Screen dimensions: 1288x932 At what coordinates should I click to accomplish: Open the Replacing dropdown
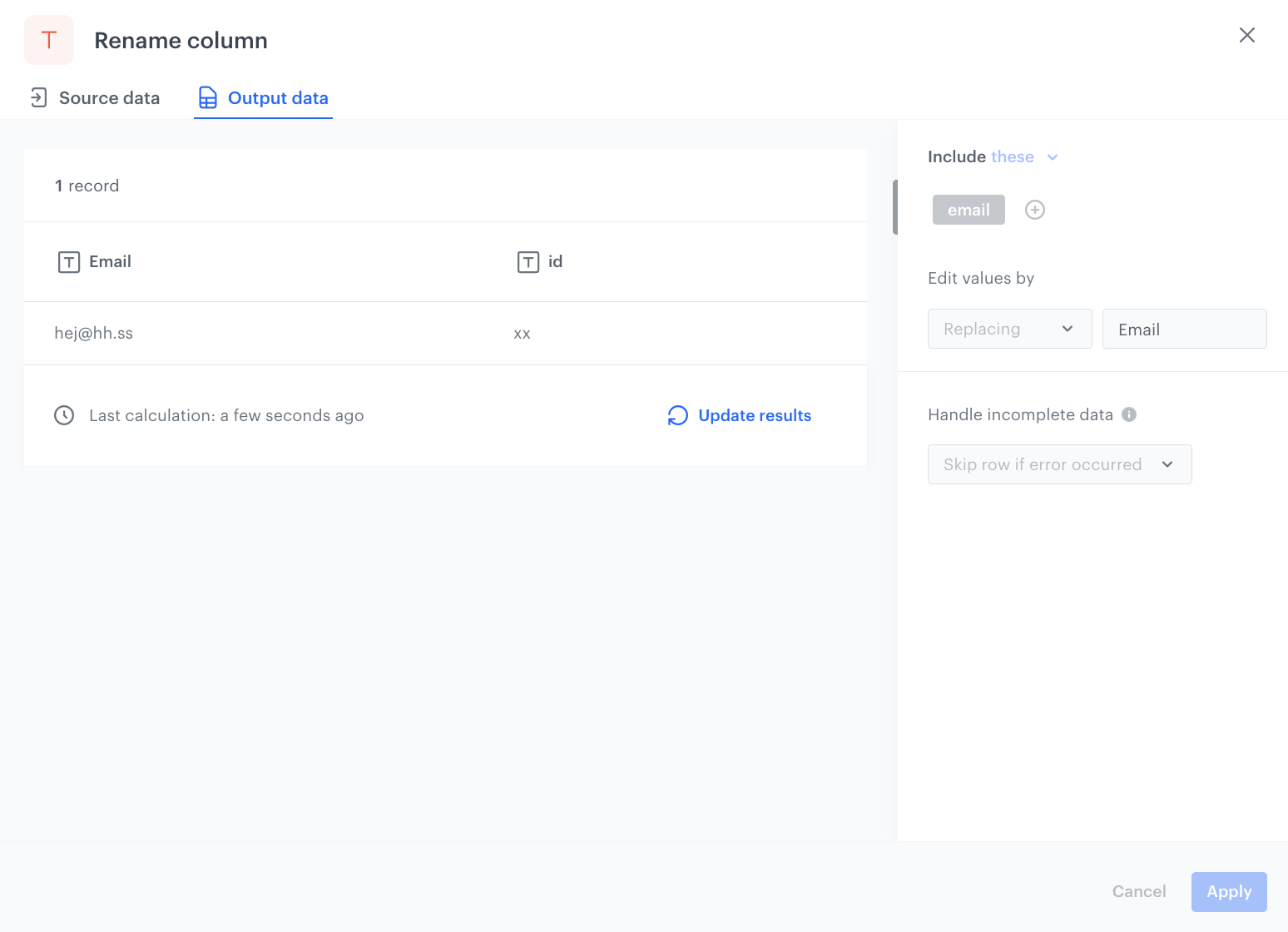click(x=1009, y=329)
